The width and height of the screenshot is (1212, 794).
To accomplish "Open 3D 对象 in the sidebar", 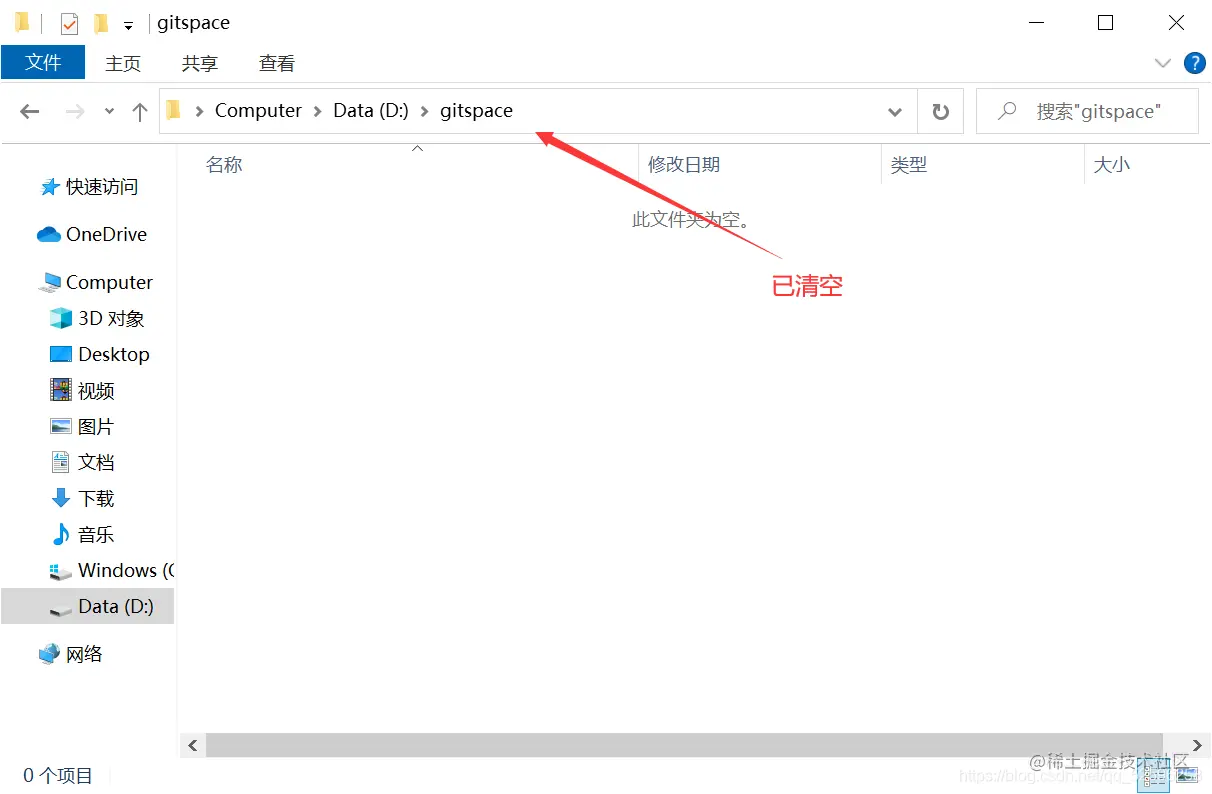I will click(x=97, y=319).
